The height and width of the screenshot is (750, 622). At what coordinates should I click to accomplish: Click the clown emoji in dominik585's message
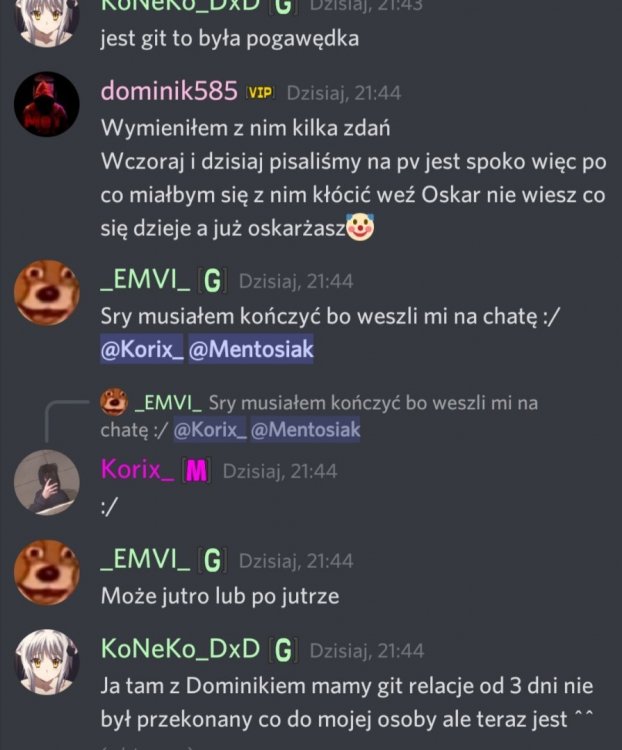pyautogui.click(x=360, y=228)
